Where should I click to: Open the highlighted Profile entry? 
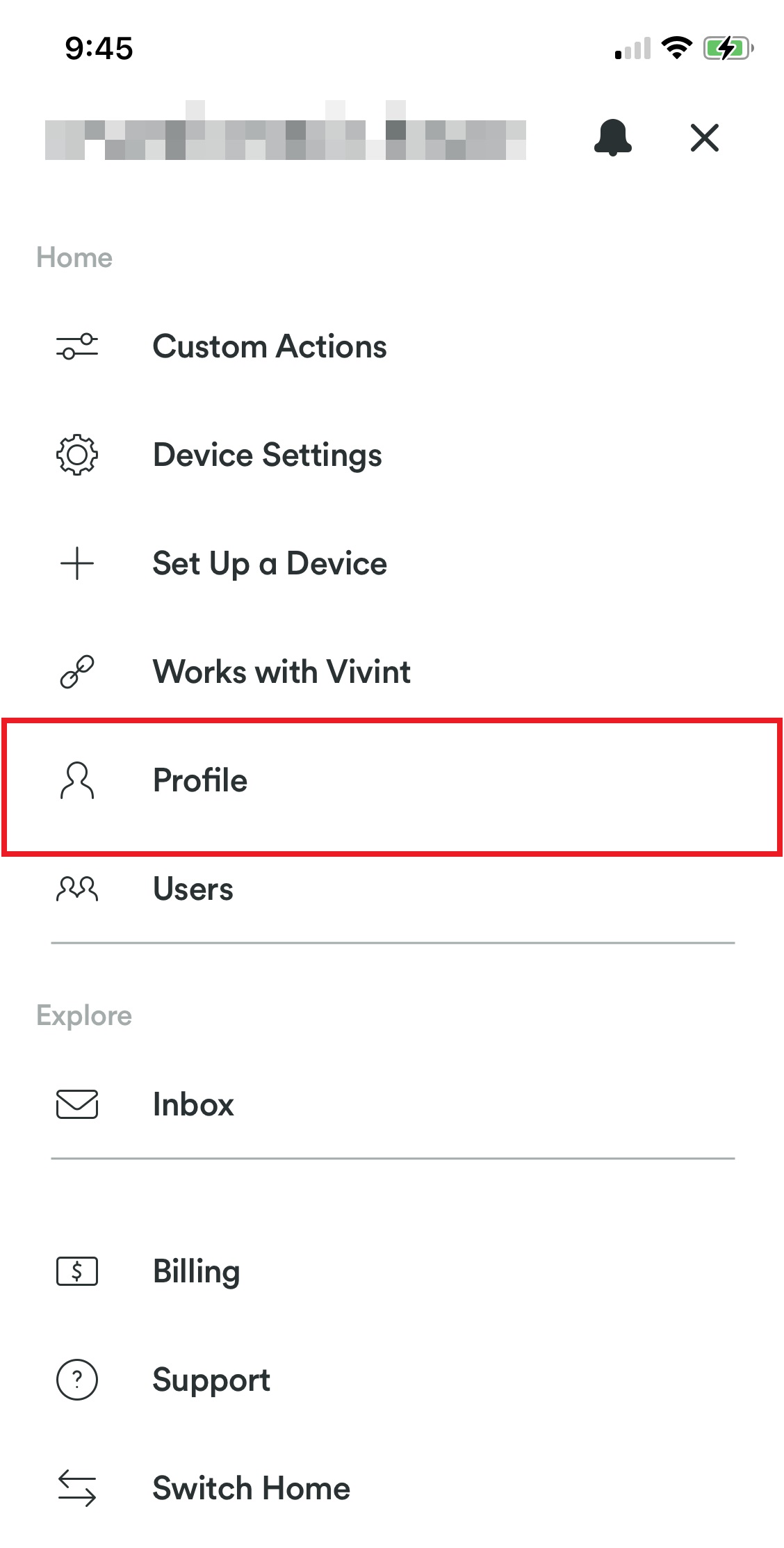click(x=201, y=781)
